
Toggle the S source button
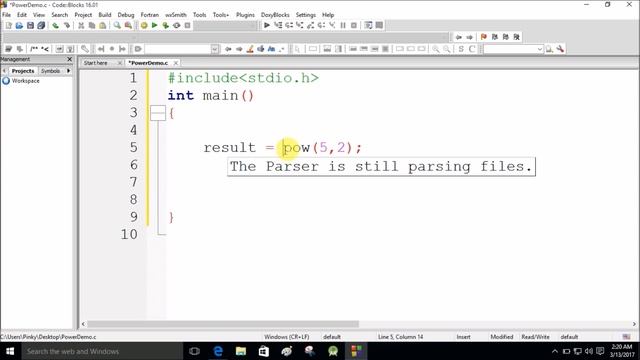click(461, 49)
